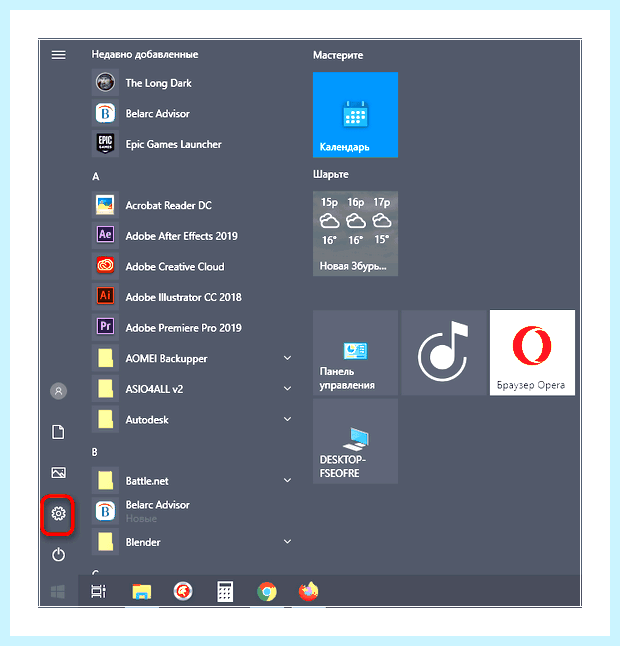620x646 pixels.
Task: Expand the ASIO4ALL v2 folder chevron
Action: click(288, 389)
